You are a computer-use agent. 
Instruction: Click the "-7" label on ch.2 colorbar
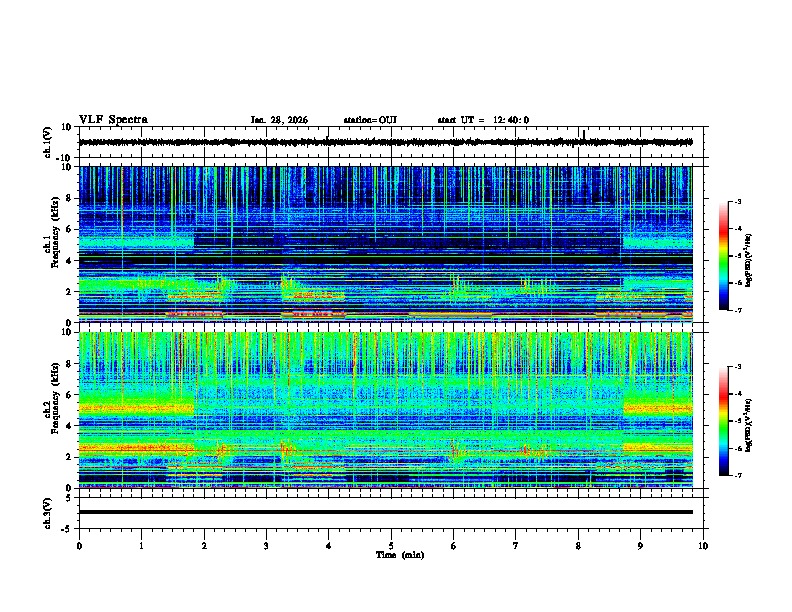point(738,475)
